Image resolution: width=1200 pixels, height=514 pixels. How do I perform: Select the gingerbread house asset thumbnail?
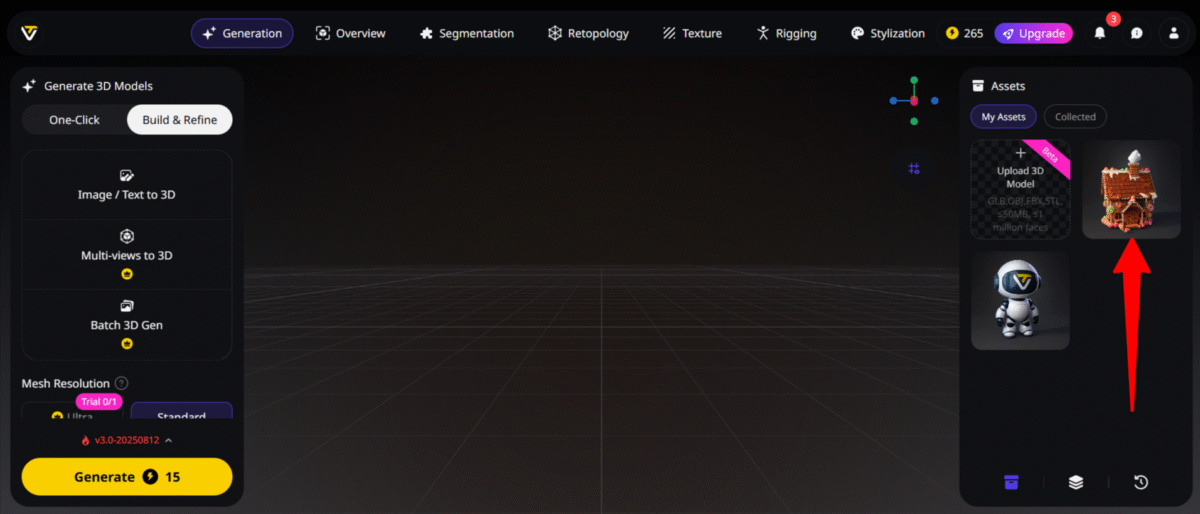1131,189
